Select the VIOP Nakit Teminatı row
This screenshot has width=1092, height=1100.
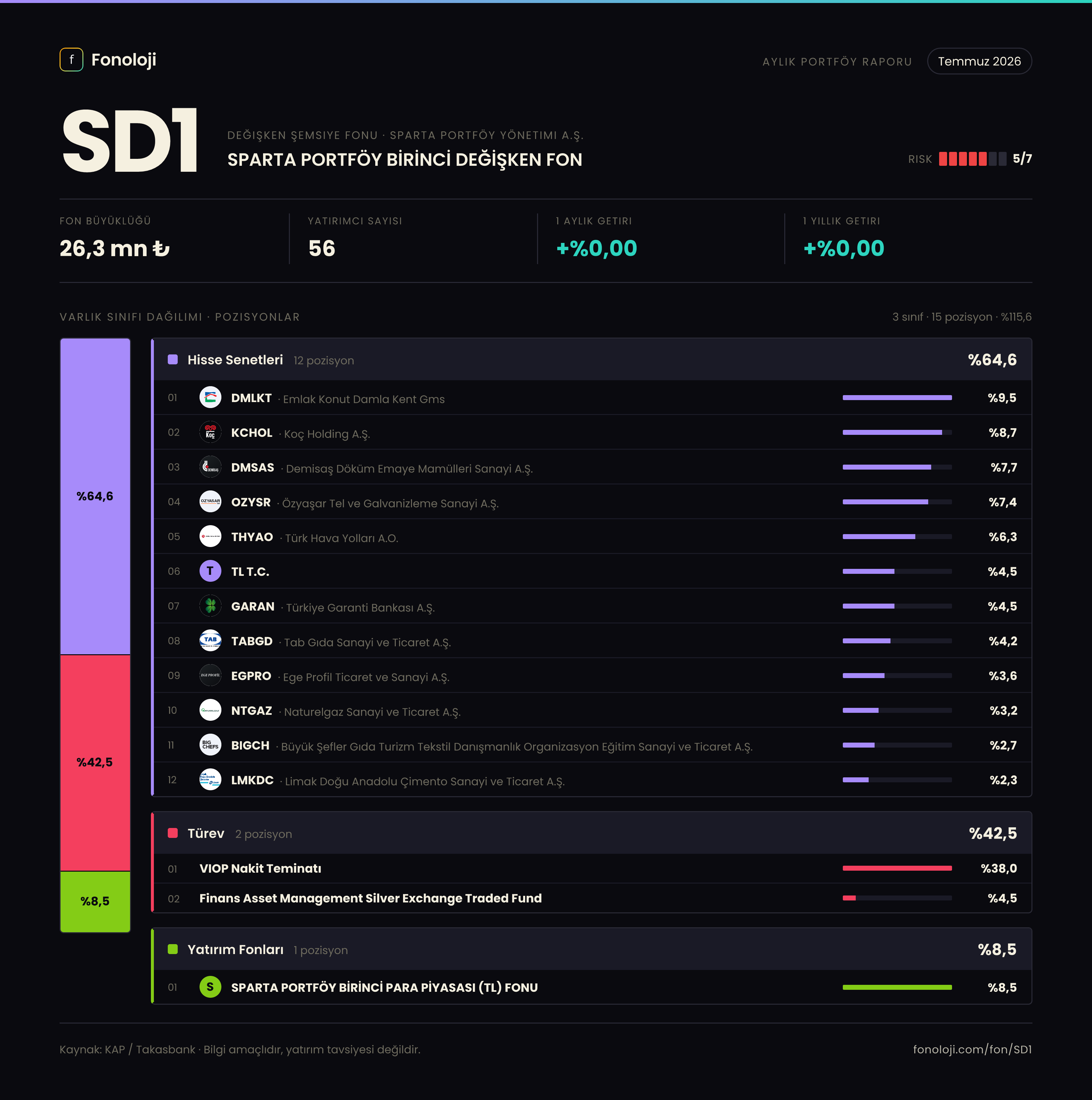click(592, 868)
